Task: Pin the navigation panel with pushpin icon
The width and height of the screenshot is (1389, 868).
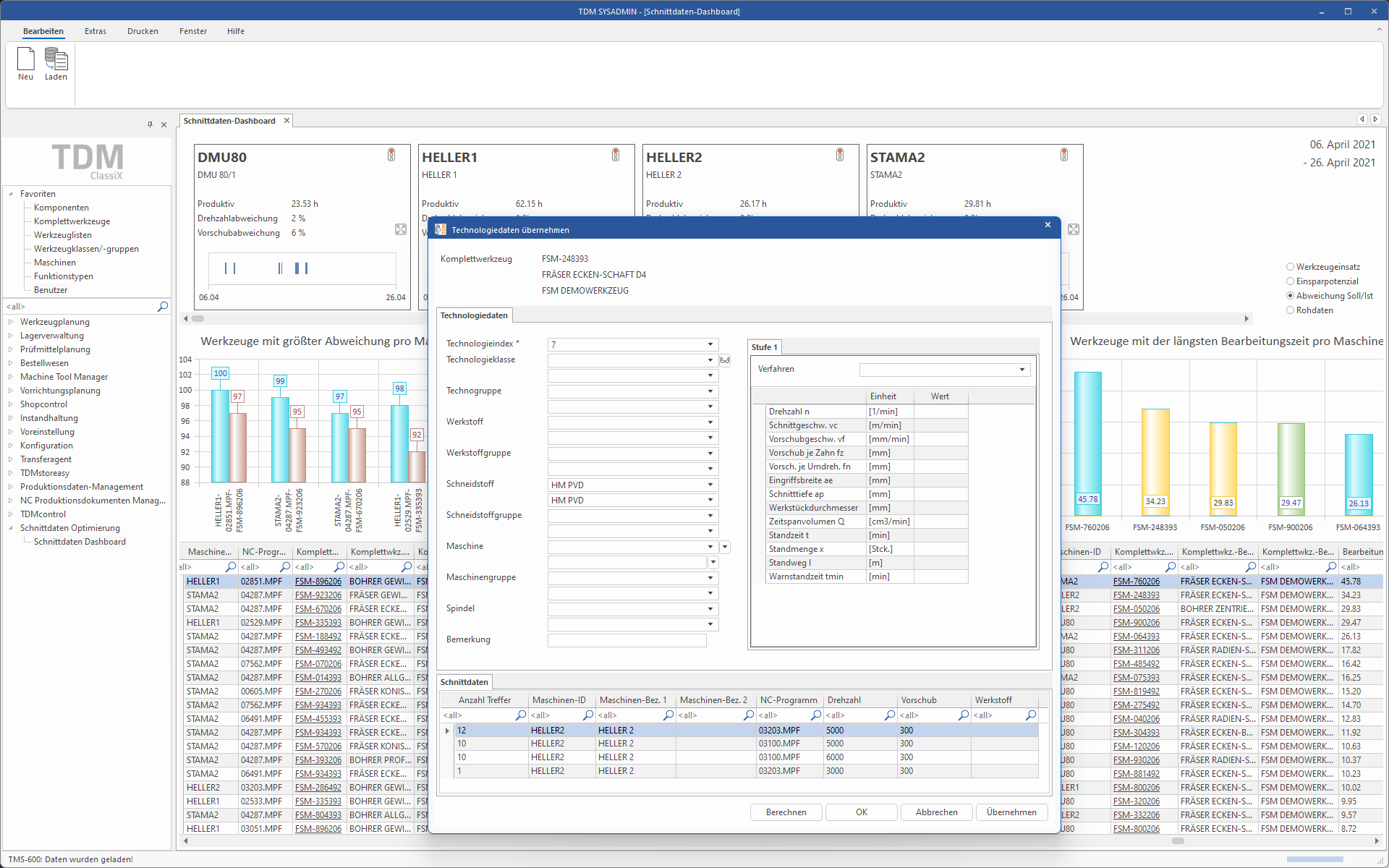Action: click(x=150, y=124)
